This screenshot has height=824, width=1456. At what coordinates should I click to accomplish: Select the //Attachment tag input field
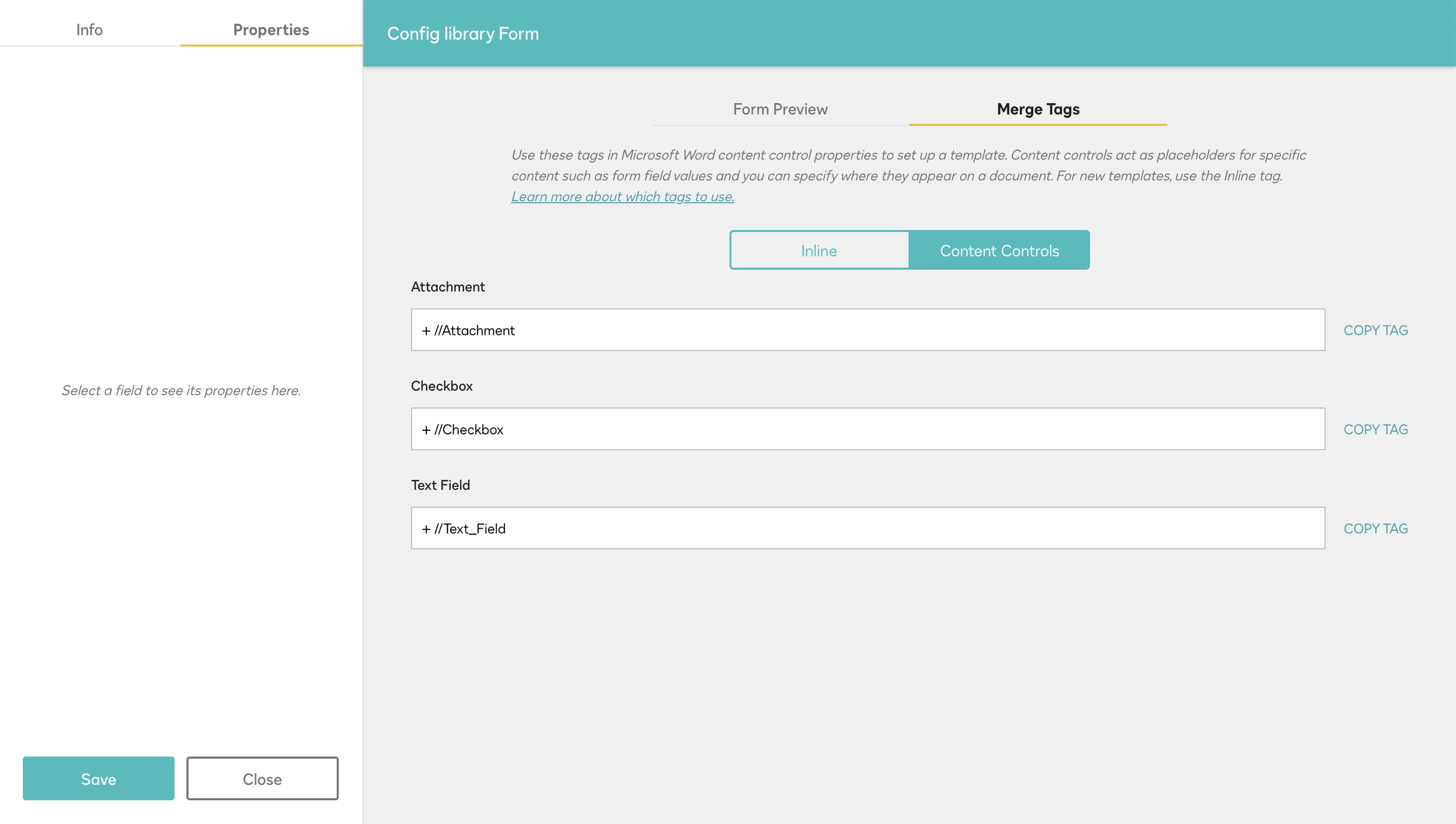click(x=815, y=330)
